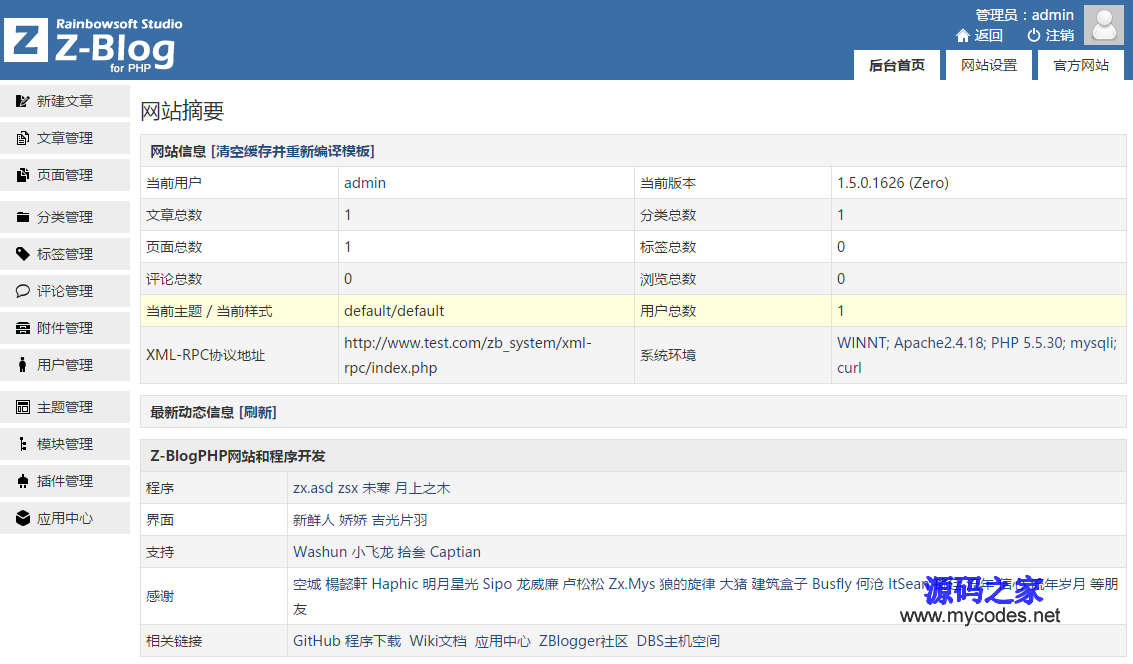Click designer name 吉光片羽
1133x664 pixels.
click(400, 519)
